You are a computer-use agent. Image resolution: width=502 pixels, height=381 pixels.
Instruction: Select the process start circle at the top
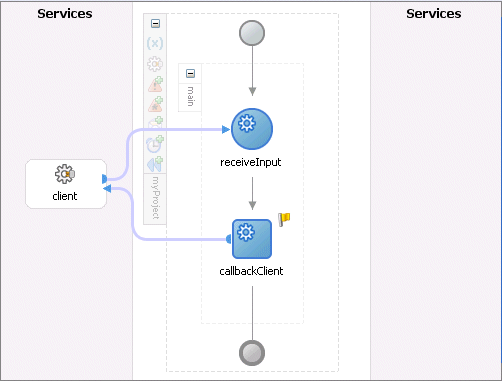(252, 33)
